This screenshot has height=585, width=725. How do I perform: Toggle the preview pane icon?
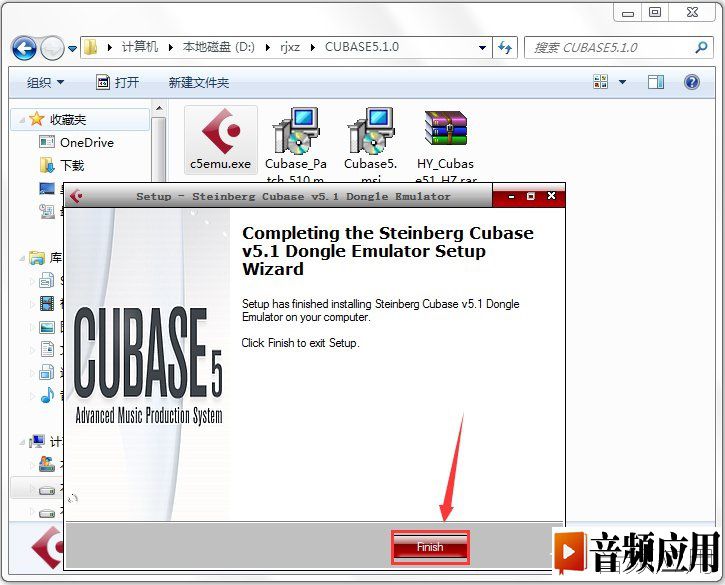tap(656, 82)
